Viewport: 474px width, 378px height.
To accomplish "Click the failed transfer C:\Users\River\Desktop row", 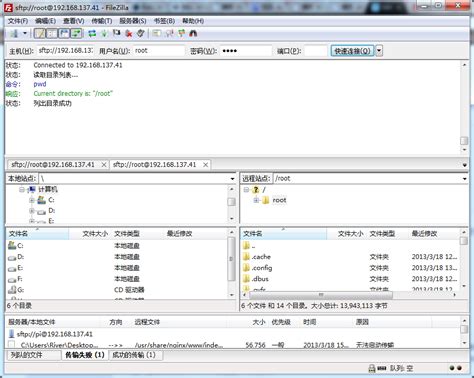I will [x=233, y=345].
